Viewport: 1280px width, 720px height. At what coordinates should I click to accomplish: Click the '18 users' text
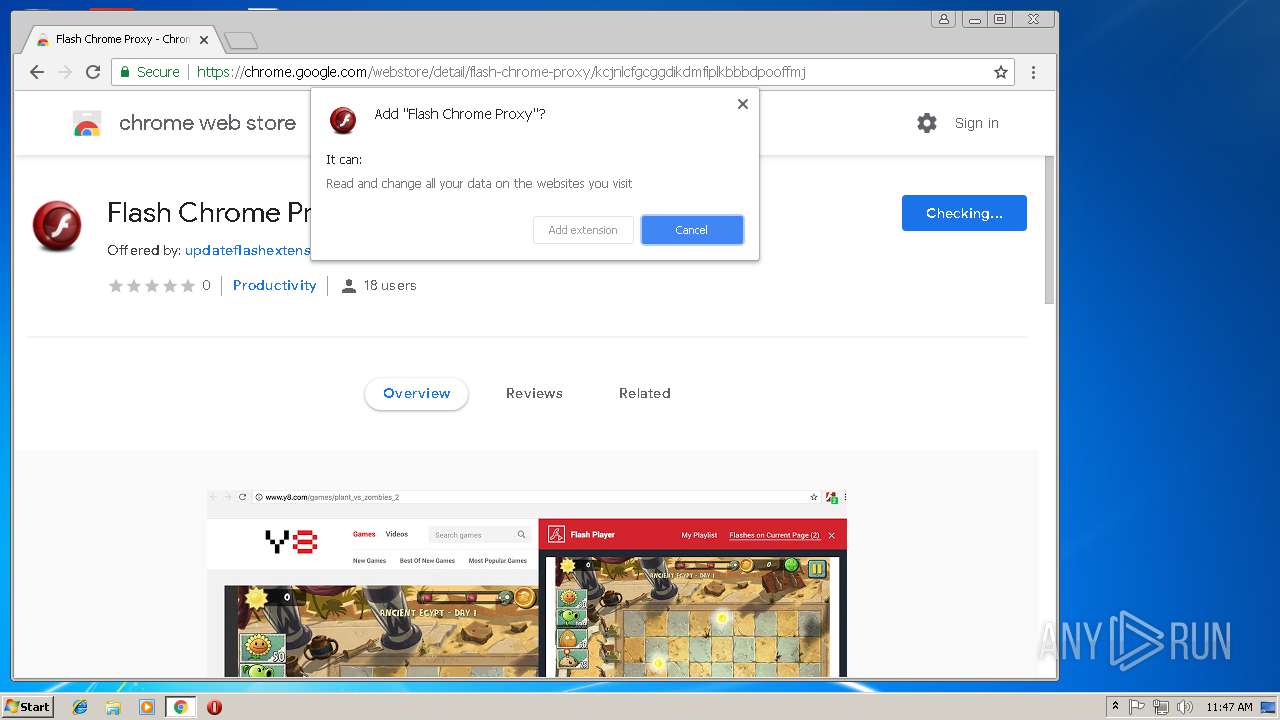pos(390,286)
